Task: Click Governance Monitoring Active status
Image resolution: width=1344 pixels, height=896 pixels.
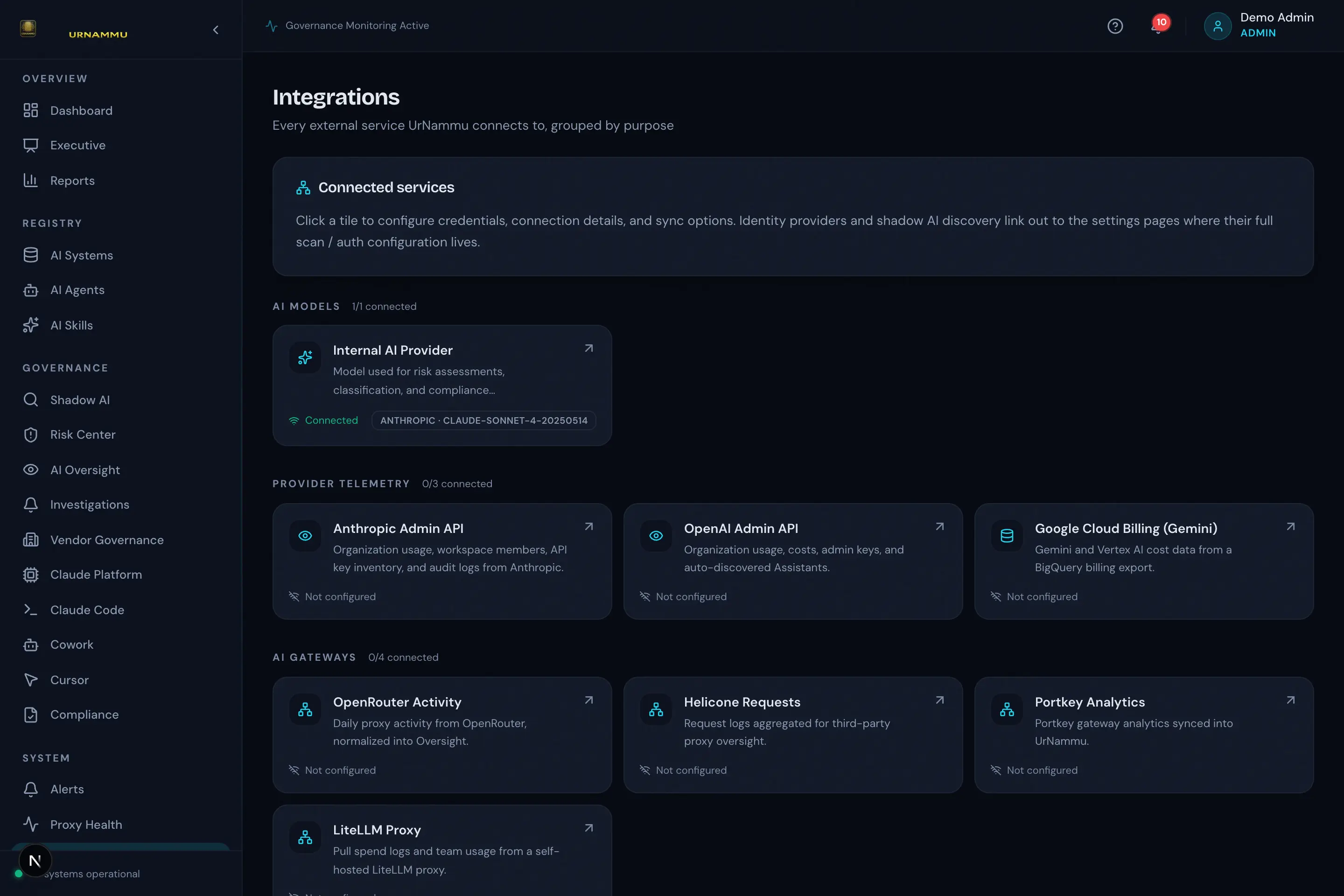Action: (347, 26)
